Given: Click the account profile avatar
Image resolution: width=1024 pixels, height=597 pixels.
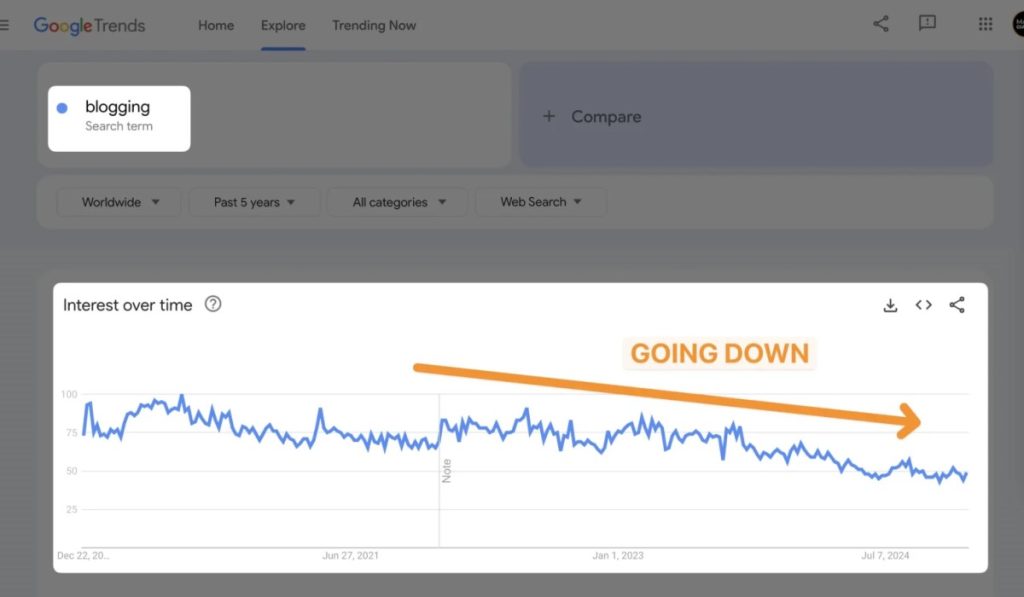Looking at the screenshot, I should [x=1017, y=24].
